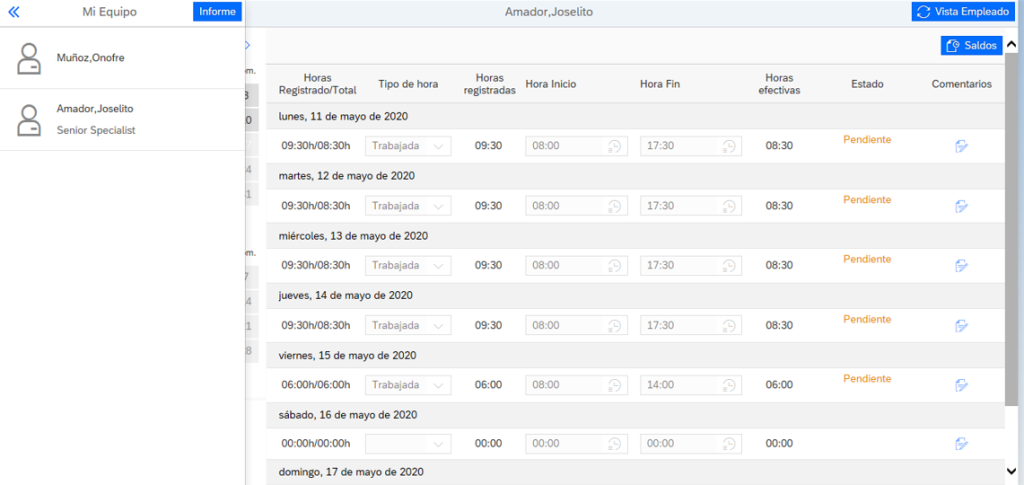This screenshot has width=1024, height=485.
Task: Open comment for sábado 16 de mayo
Action: tap(961, 444)
